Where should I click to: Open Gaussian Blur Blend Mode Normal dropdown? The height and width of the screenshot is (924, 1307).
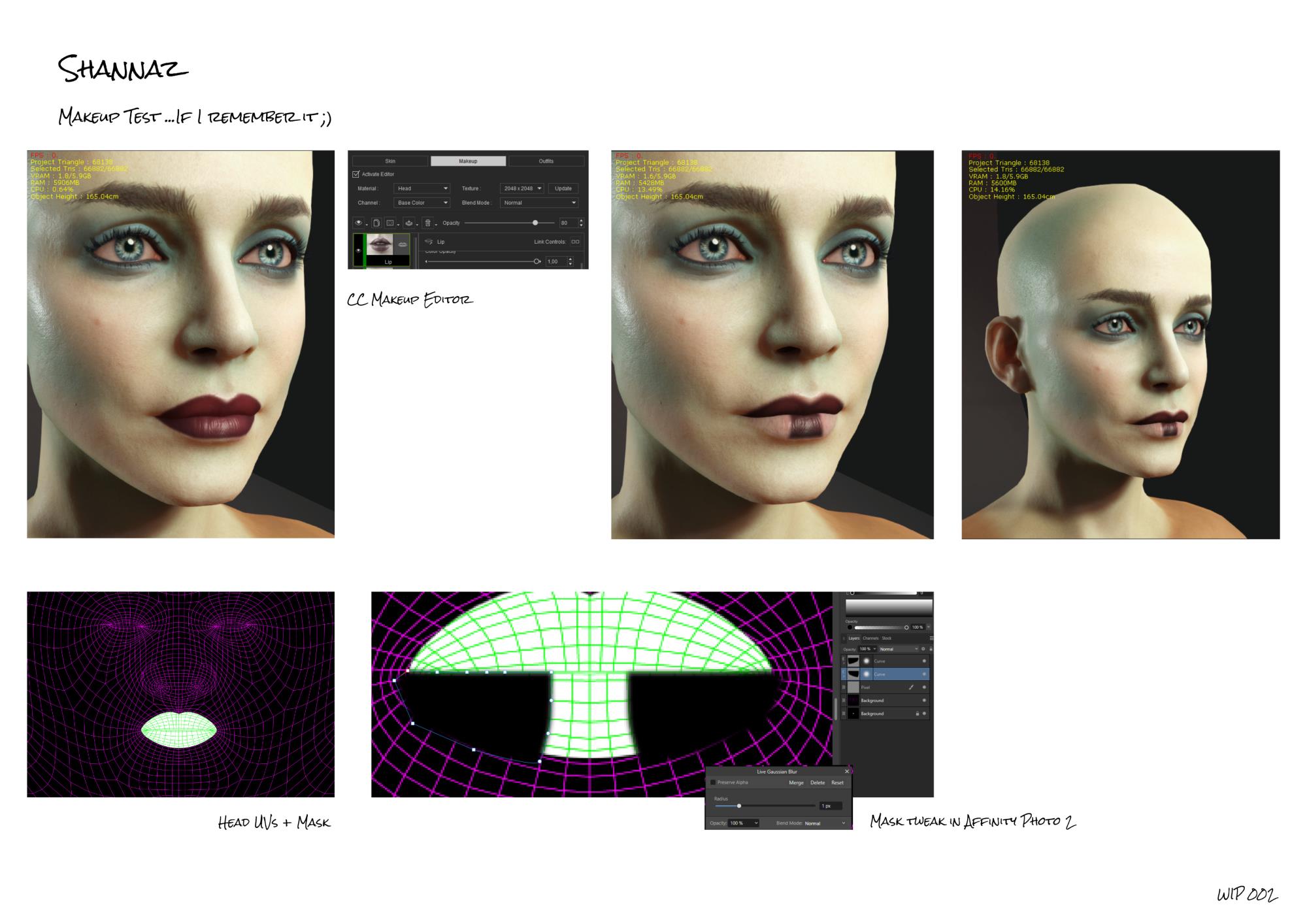pos(825,823)
